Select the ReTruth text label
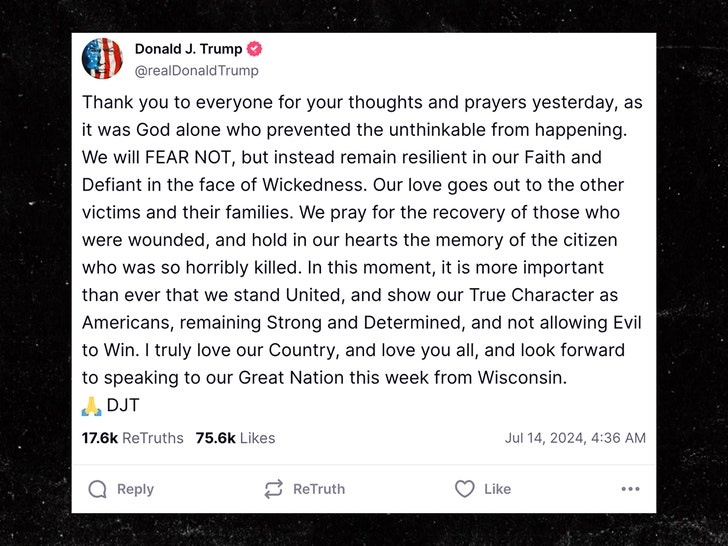 [319, 489]
